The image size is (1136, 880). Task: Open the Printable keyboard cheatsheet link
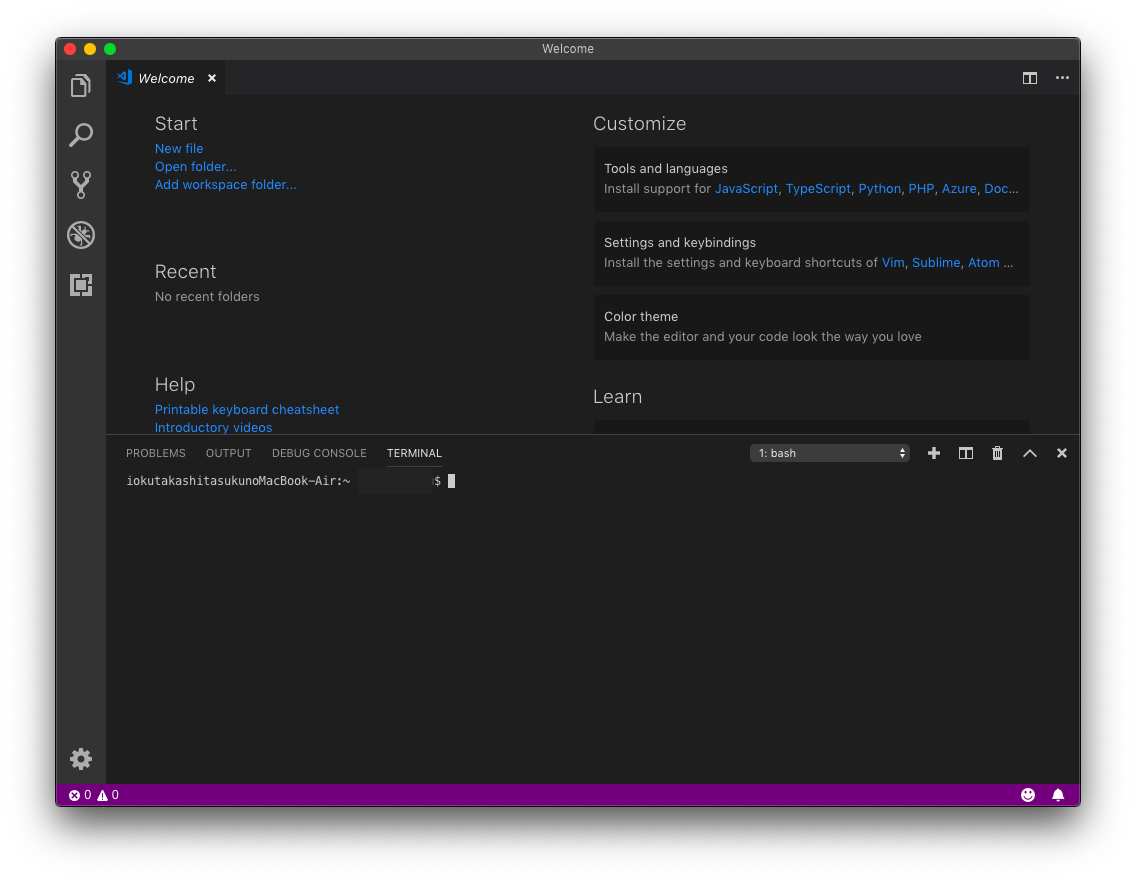pyautogui.click(x=247, y=409)
